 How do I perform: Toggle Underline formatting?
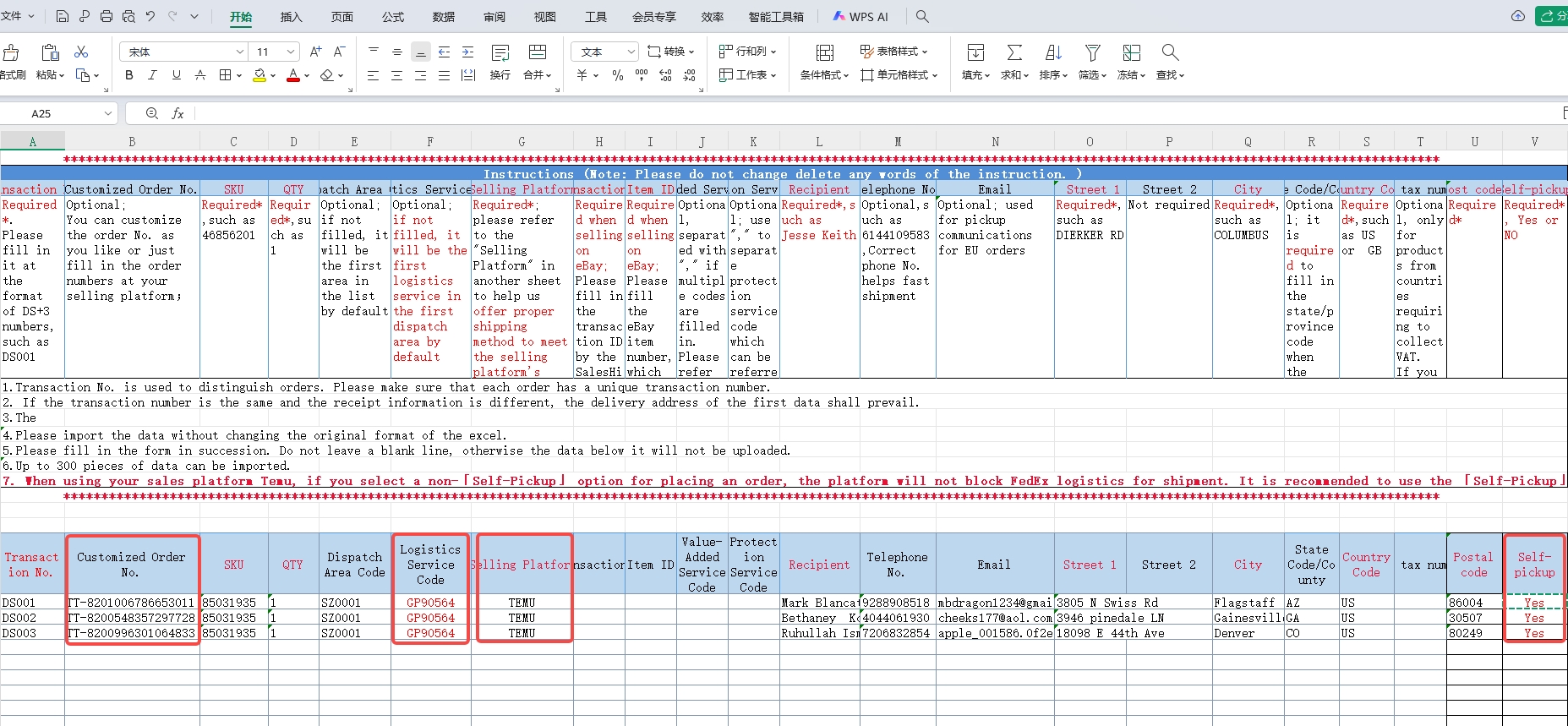[176, 75]
